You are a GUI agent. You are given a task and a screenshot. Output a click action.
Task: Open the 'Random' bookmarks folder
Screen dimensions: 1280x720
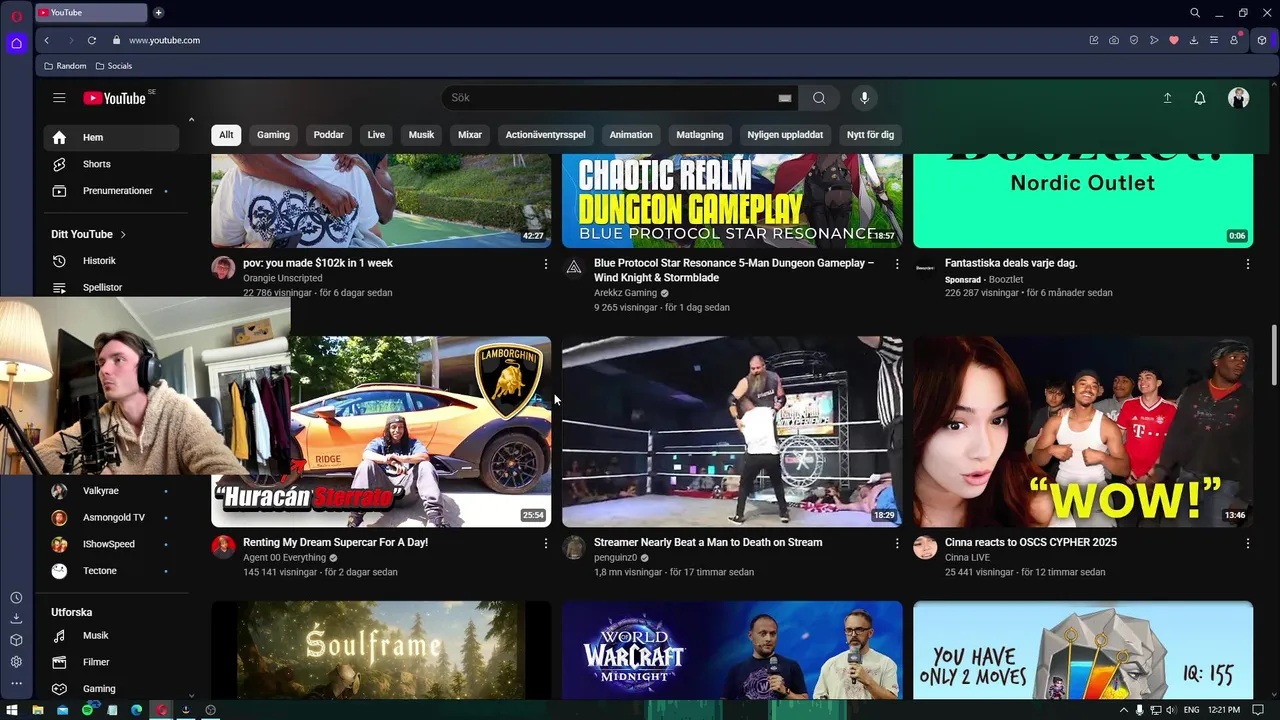65,66
